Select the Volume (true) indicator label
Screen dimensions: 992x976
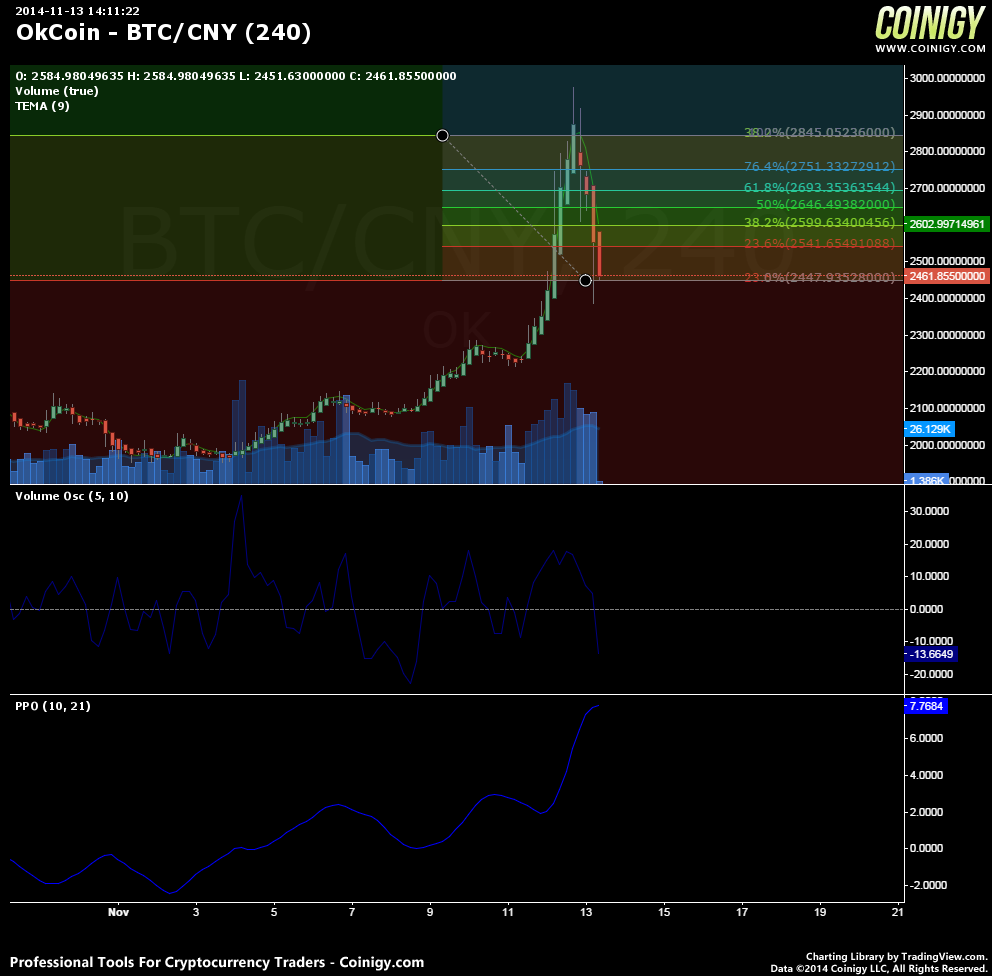pyautogui.click(x=57, y=91)
